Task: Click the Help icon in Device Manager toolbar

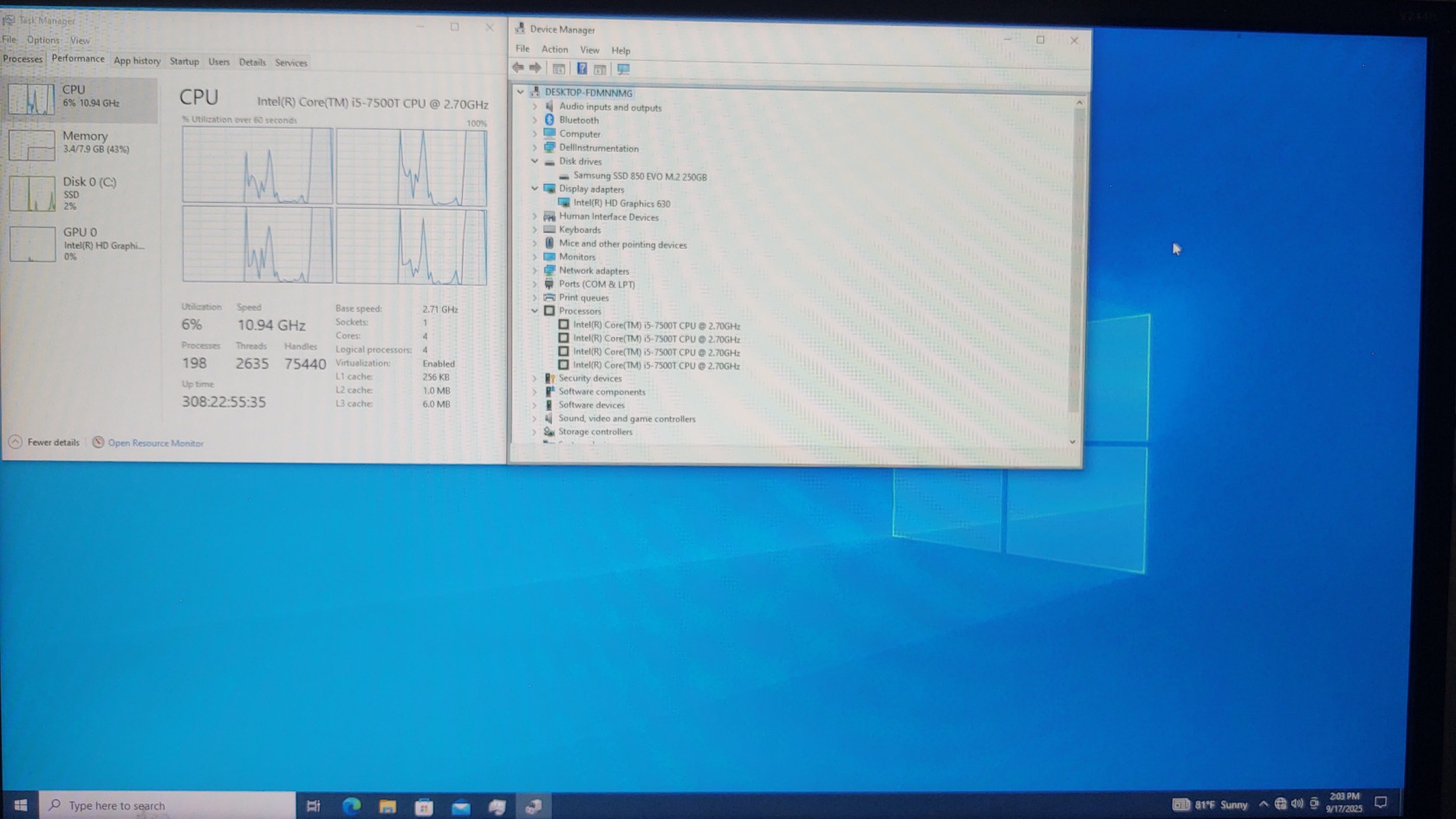Action: coord(582,68)
